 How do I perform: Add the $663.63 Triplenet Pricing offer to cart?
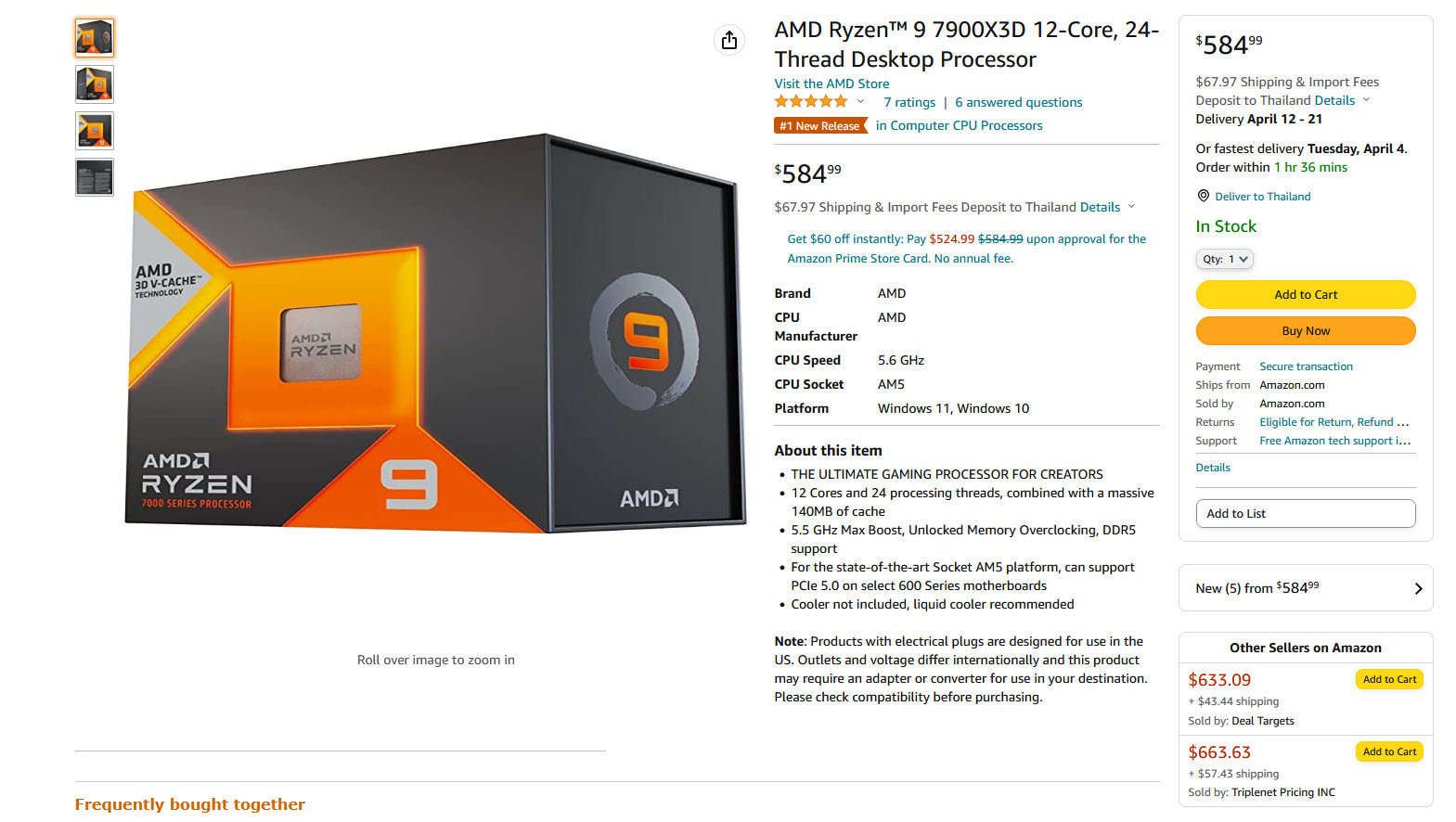coord(1389,751)
